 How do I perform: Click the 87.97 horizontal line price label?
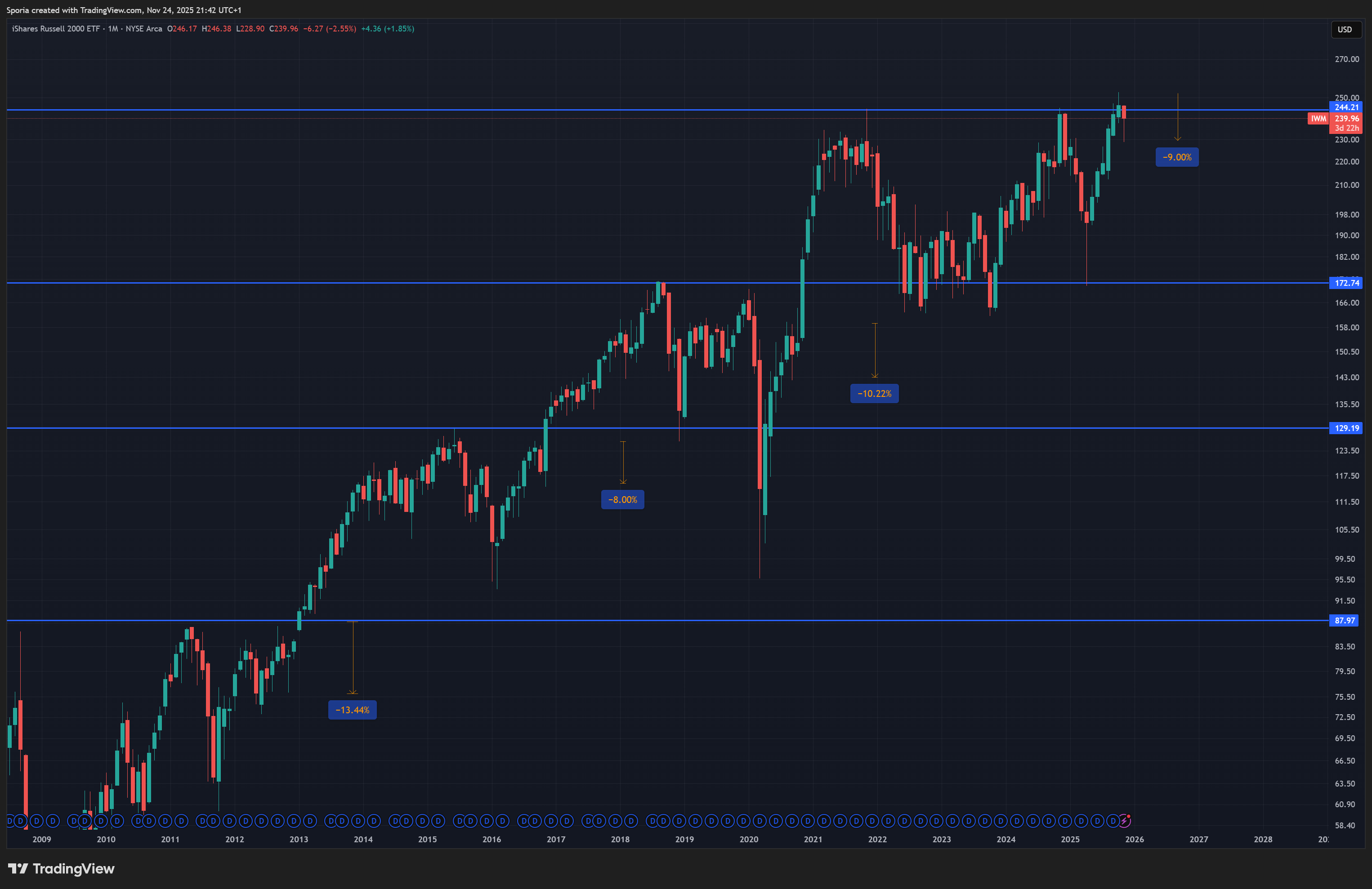pos(1344,621)
